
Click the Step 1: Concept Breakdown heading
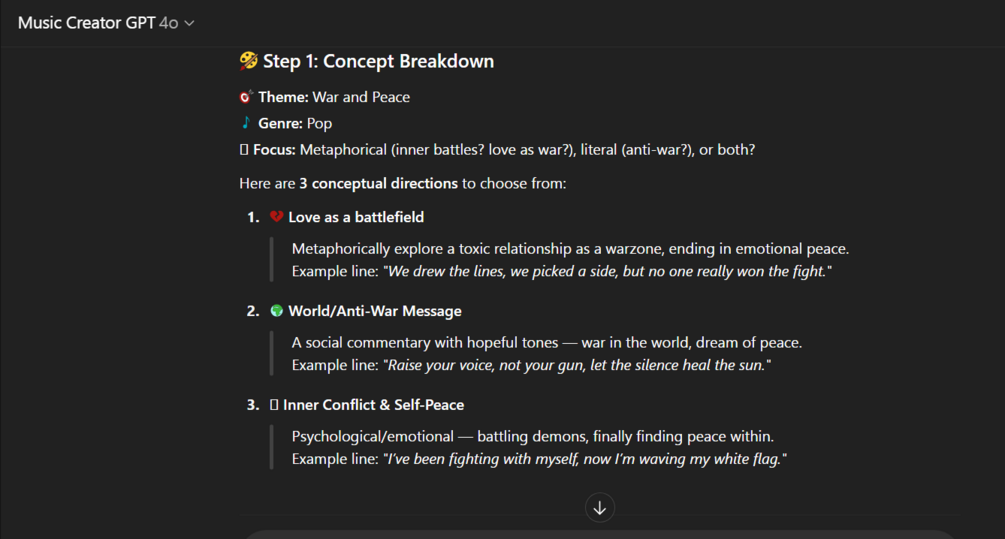[x=378, y=61]
